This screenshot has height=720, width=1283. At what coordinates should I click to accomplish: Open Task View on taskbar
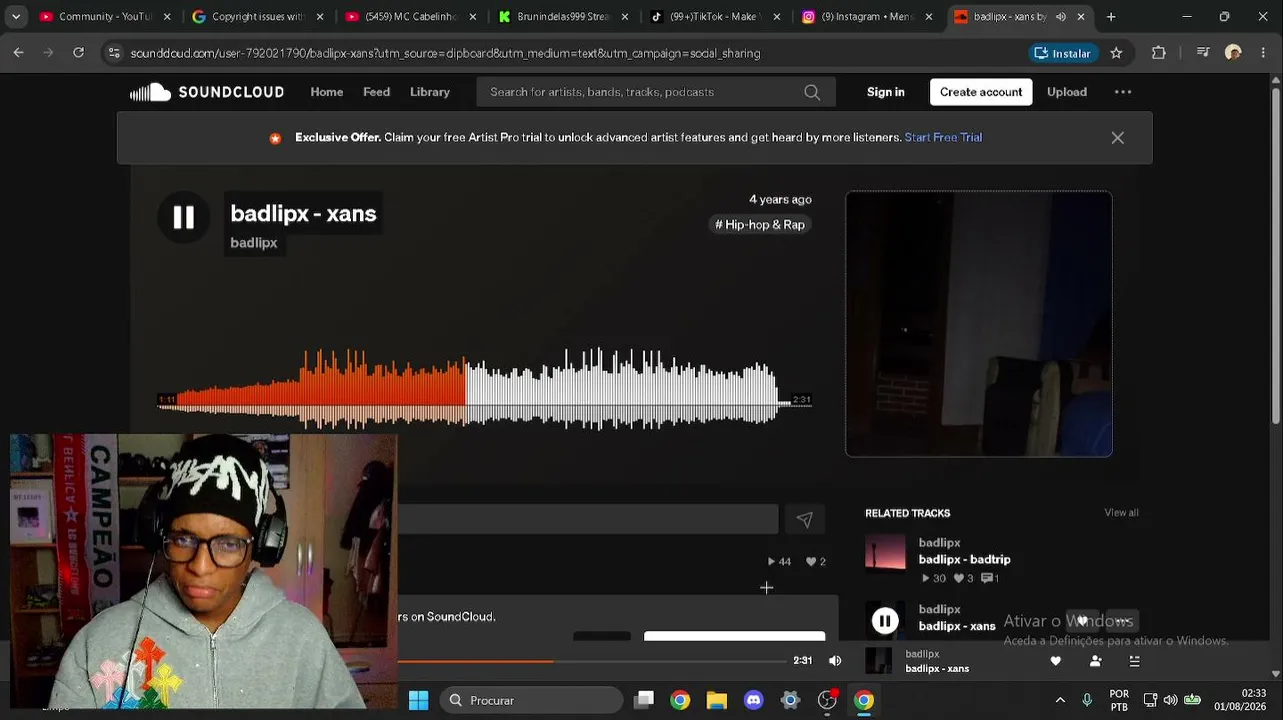coord(644,700)
